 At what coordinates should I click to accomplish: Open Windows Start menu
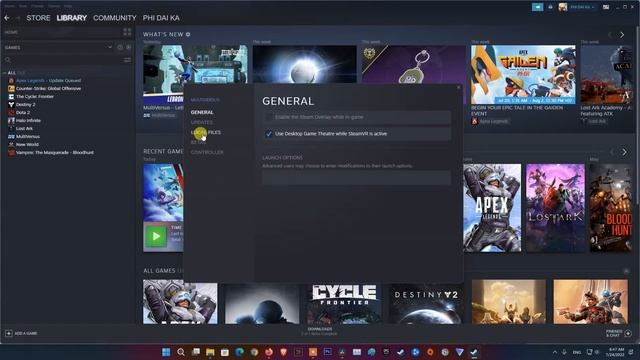click(166, 352)
